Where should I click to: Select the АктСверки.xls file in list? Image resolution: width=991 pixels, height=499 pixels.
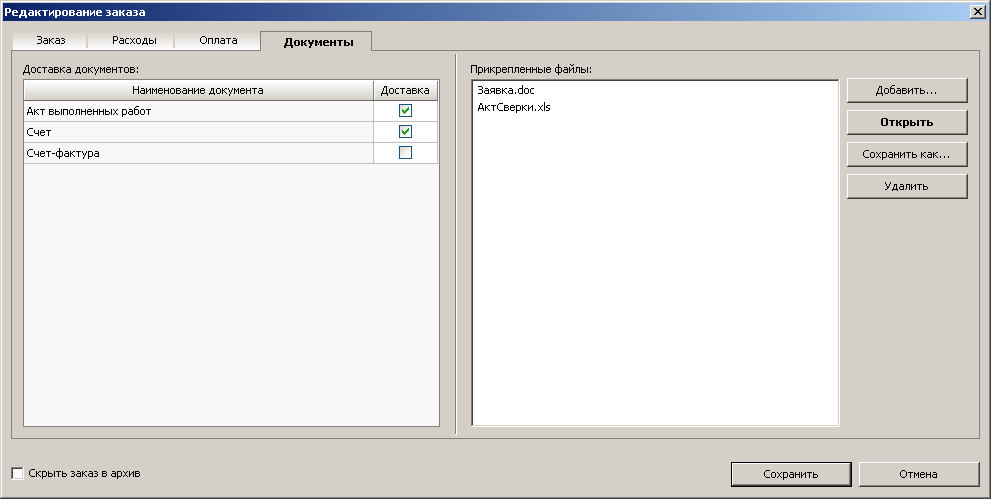[514, 107]
